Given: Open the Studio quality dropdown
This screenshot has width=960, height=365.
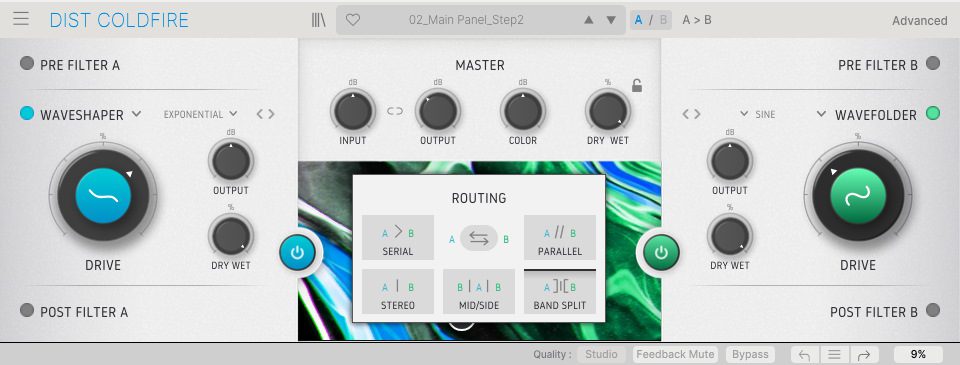Looking at the screenshot, I should (601, 354).
